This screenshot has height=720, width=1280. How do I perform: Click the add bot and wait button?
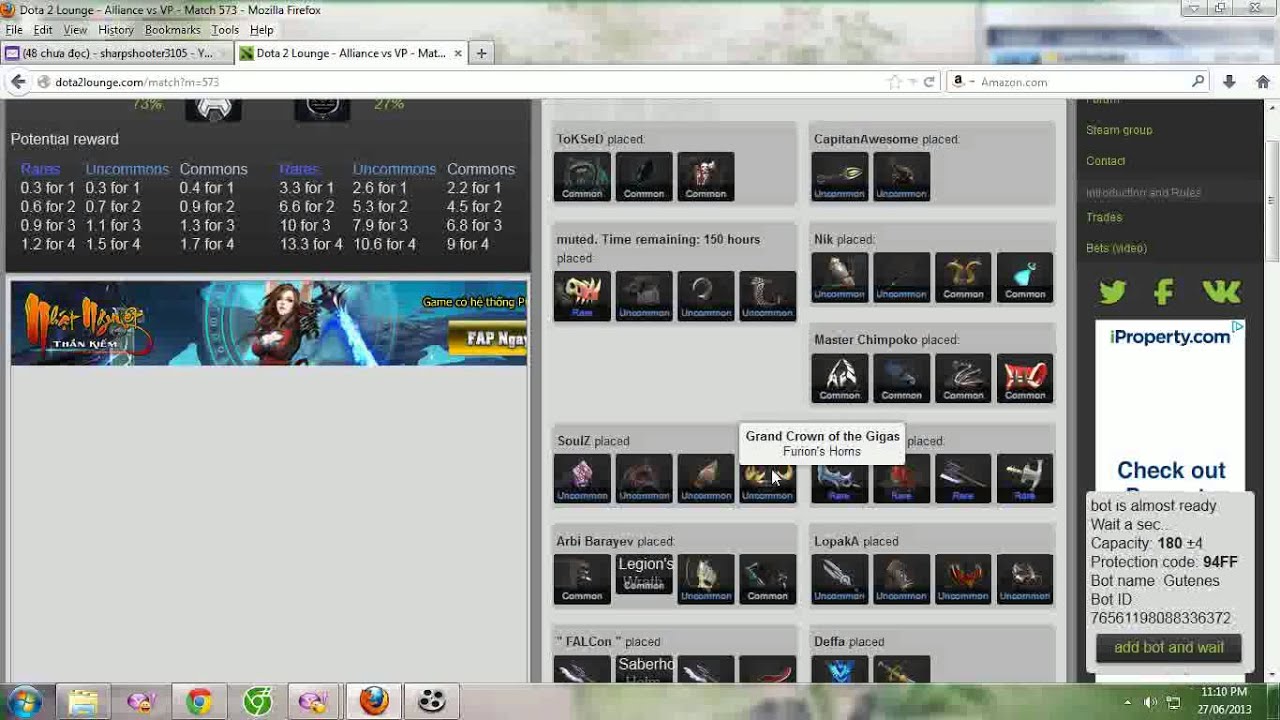(x=1168, y=648)
